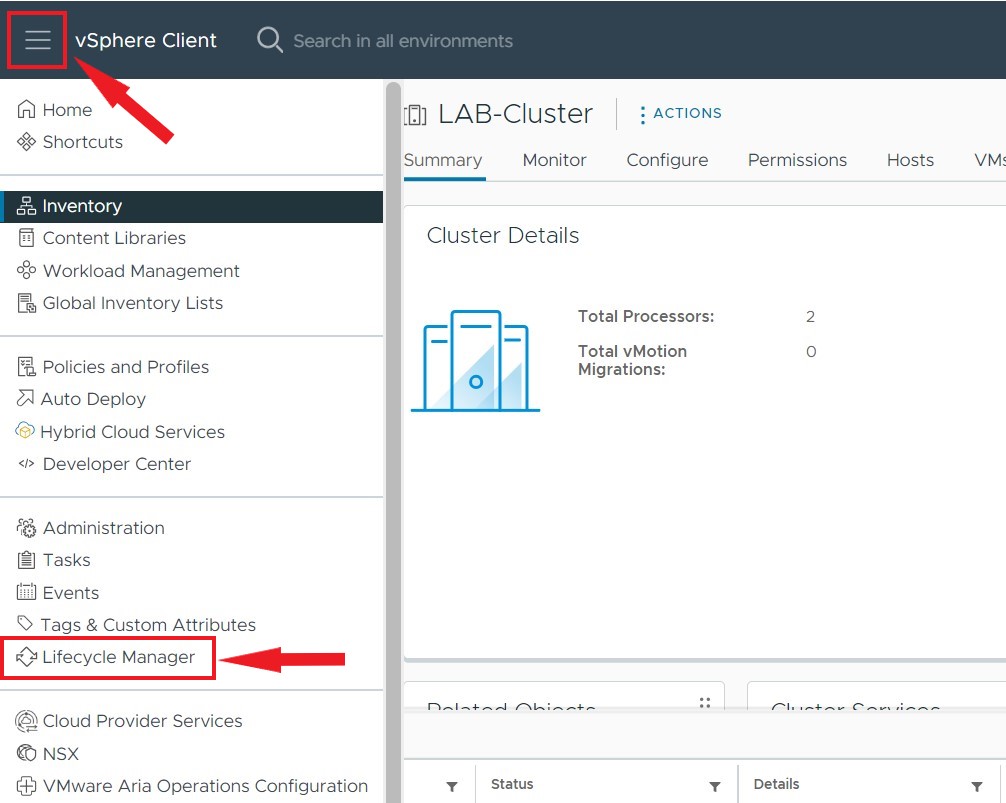The width and height of the screenshot is (1006, 803).
Task: Click the LAB-Cluster heading text
Action: (x=515, y=114)
